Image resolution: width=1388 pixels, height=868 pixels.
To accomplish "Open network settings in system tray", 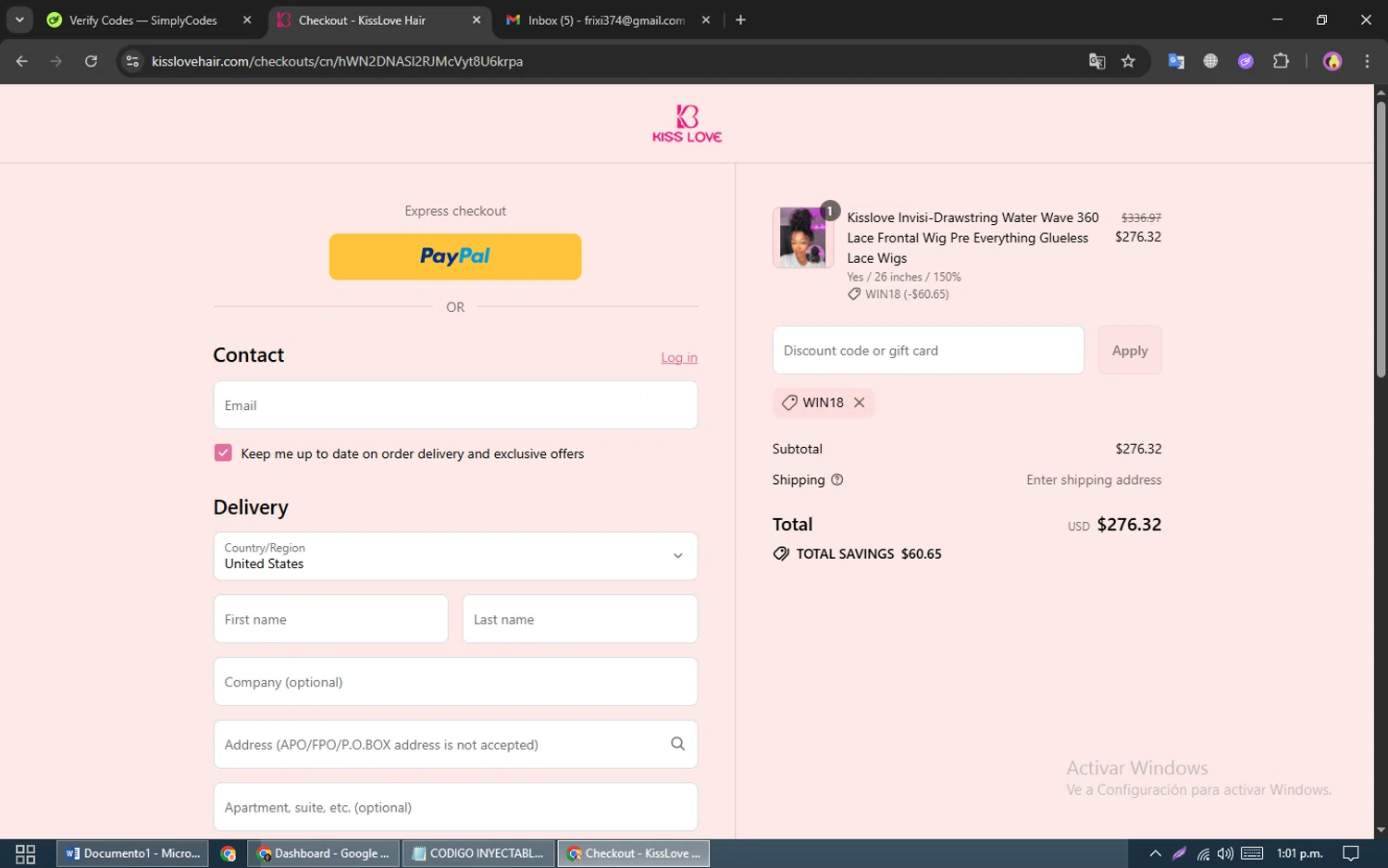I will pyautogui.click(x=1203, y=853).
